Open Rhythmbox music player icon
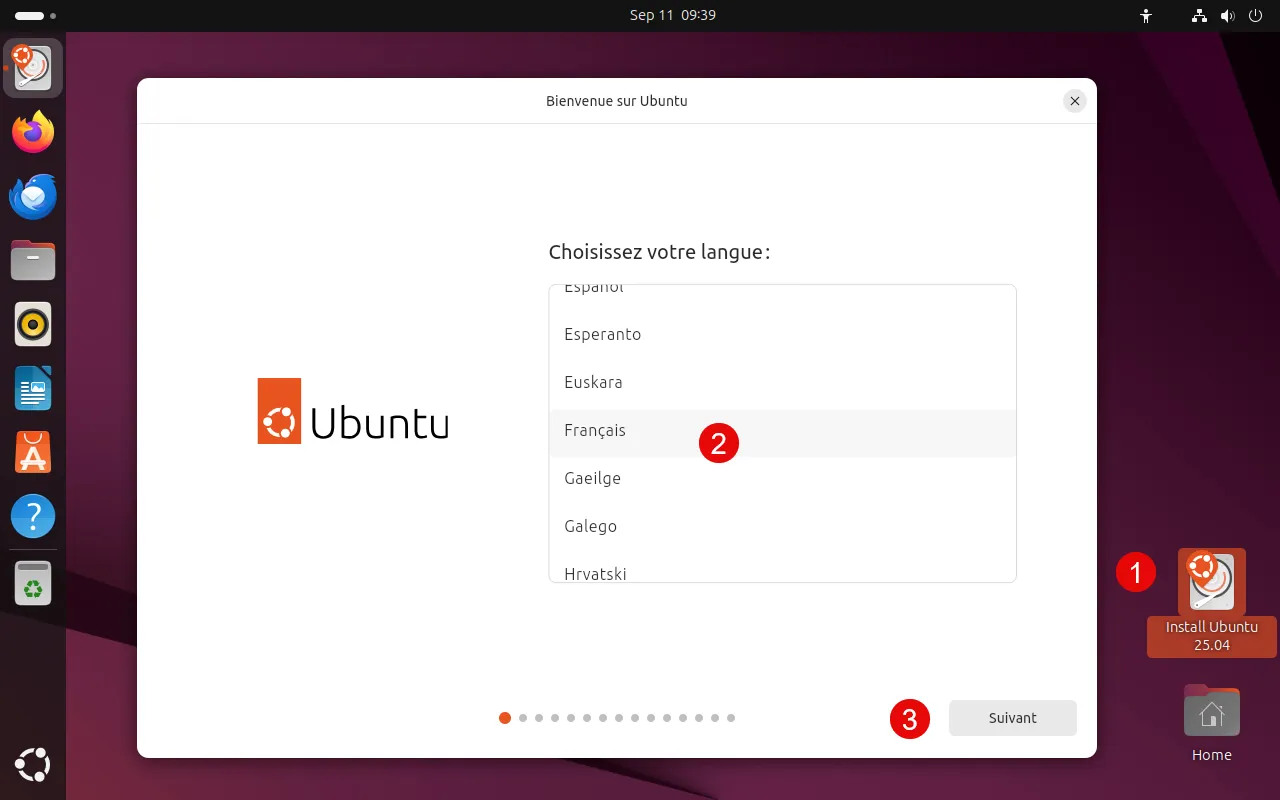Screen dimensions: 1280x800 tap(33, 325)
